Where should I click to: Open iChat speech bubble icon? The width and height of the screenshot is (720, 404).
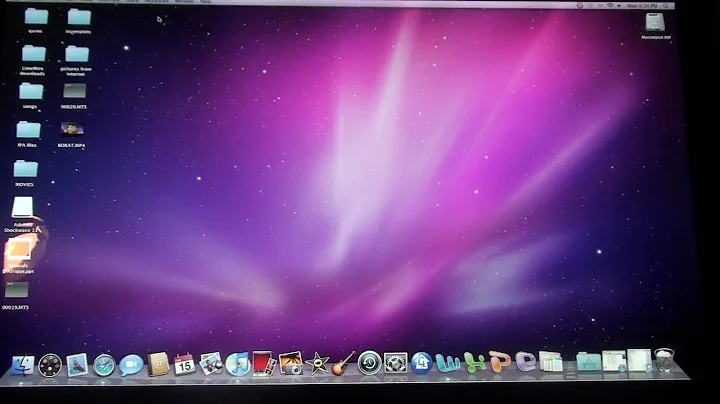pyautogui.click(x=131, y=365)
